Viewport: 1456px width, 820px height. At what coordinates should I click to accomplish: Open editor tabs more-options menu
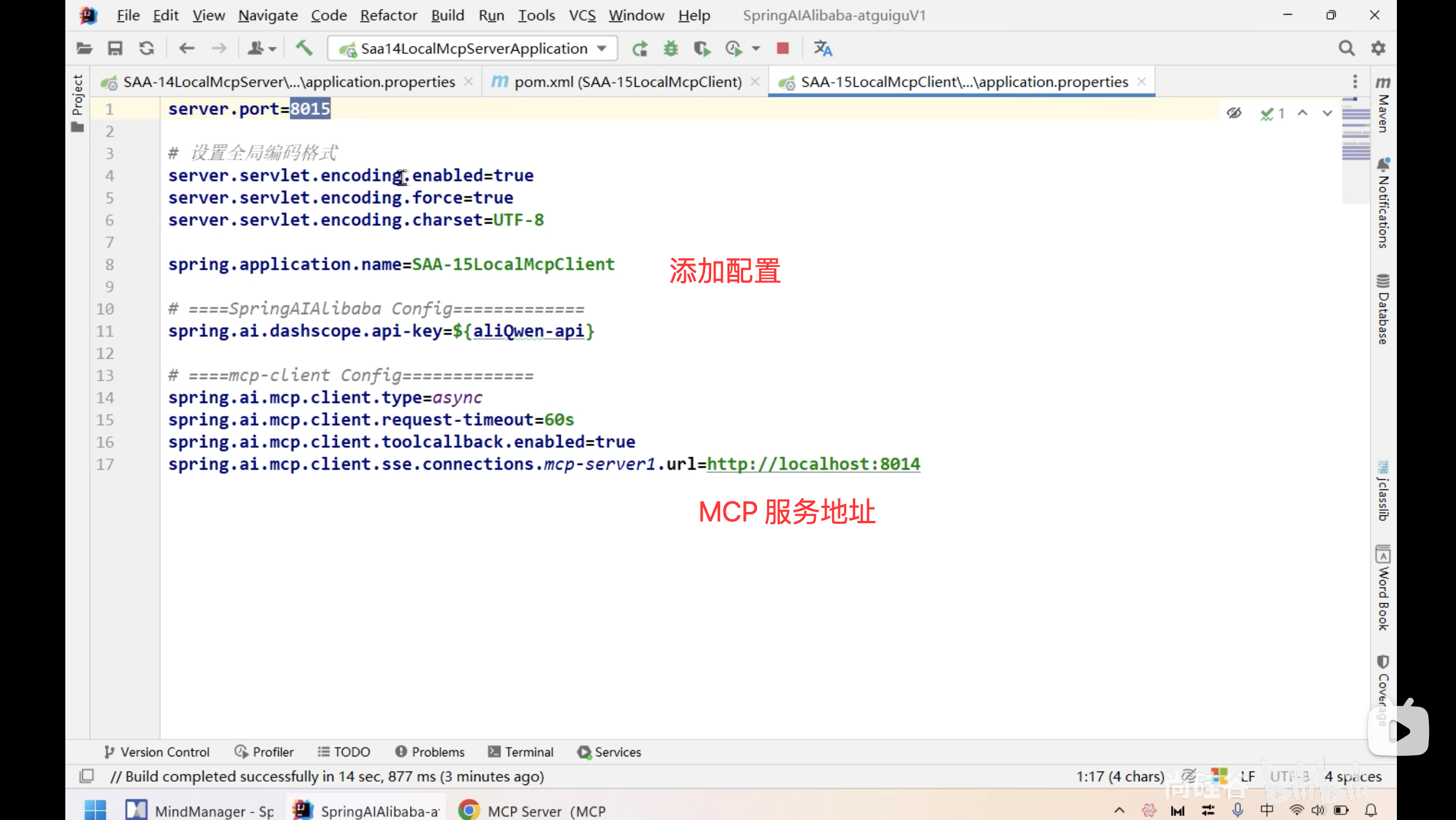click(x=1355, y=82)
